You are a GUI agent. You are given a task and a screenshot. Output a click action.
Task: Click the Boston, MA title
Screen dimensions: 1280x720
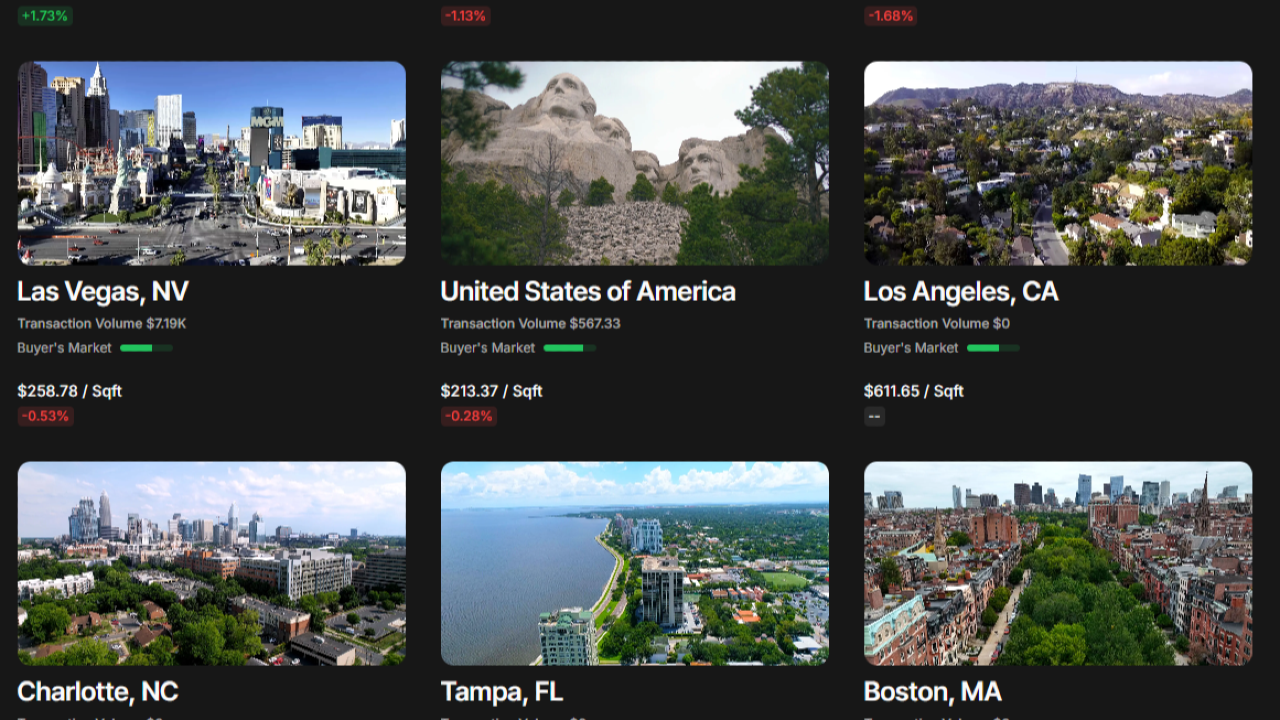(933, 692)
